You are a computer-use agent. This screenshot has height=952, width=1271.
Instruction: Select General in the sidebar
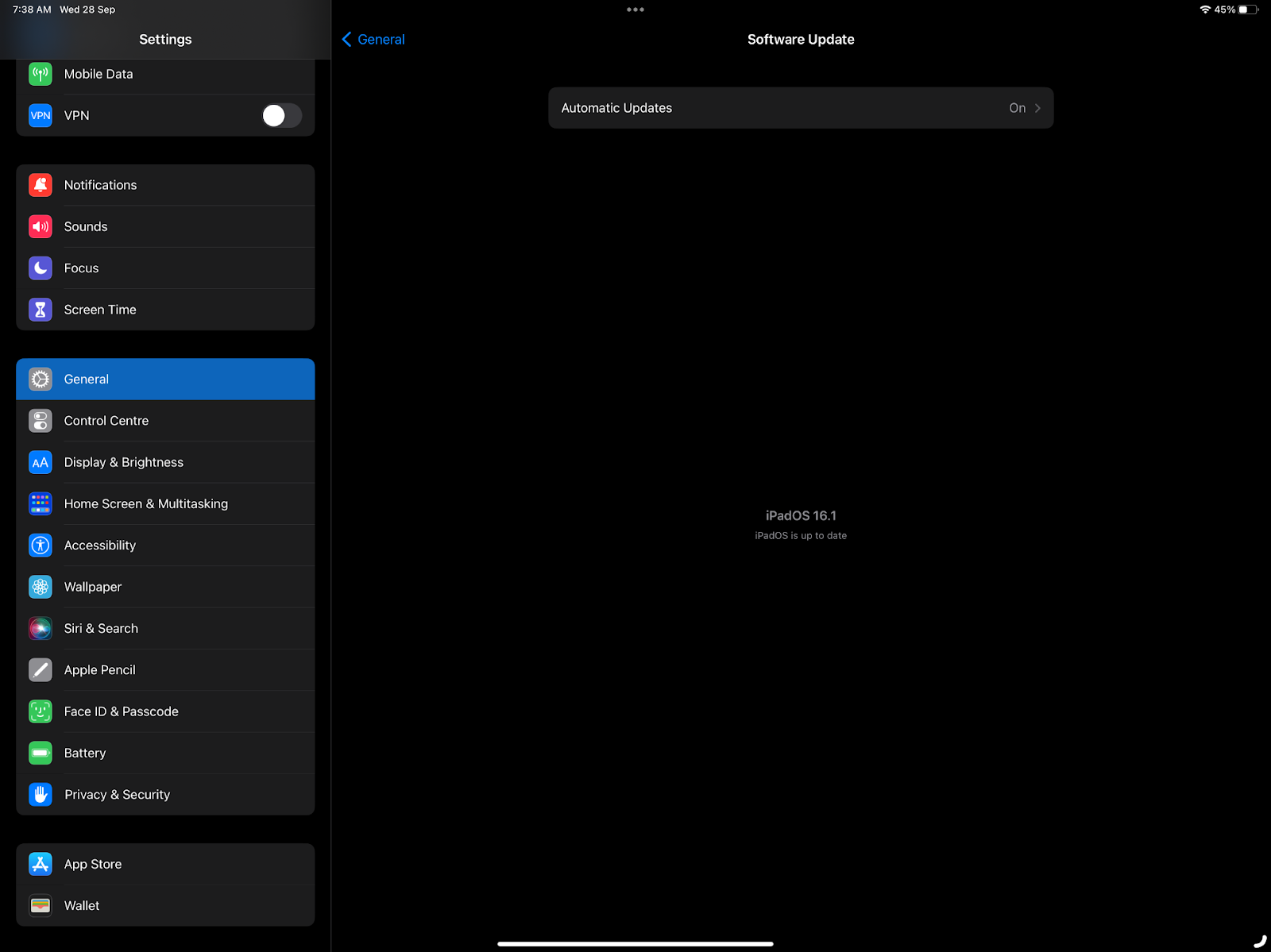coord(165,380)
